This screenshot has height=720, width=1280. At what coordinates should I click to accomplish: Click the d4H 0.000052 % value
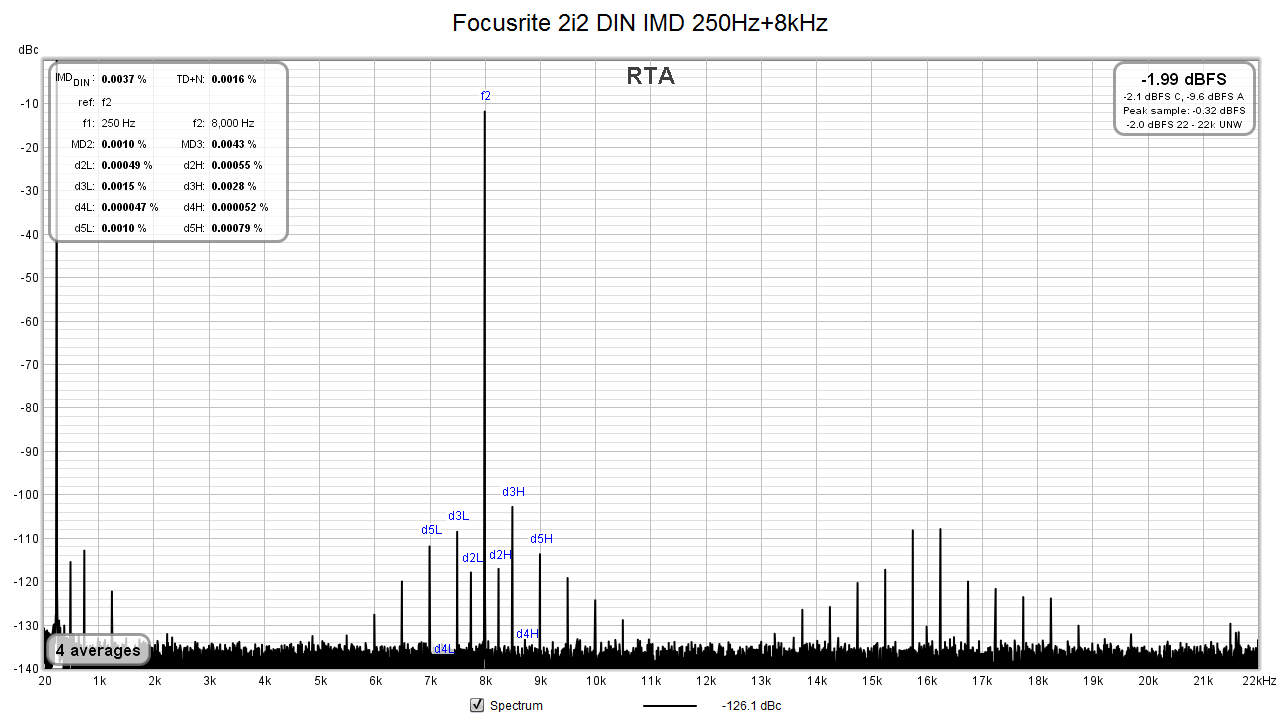pos(240,207)
